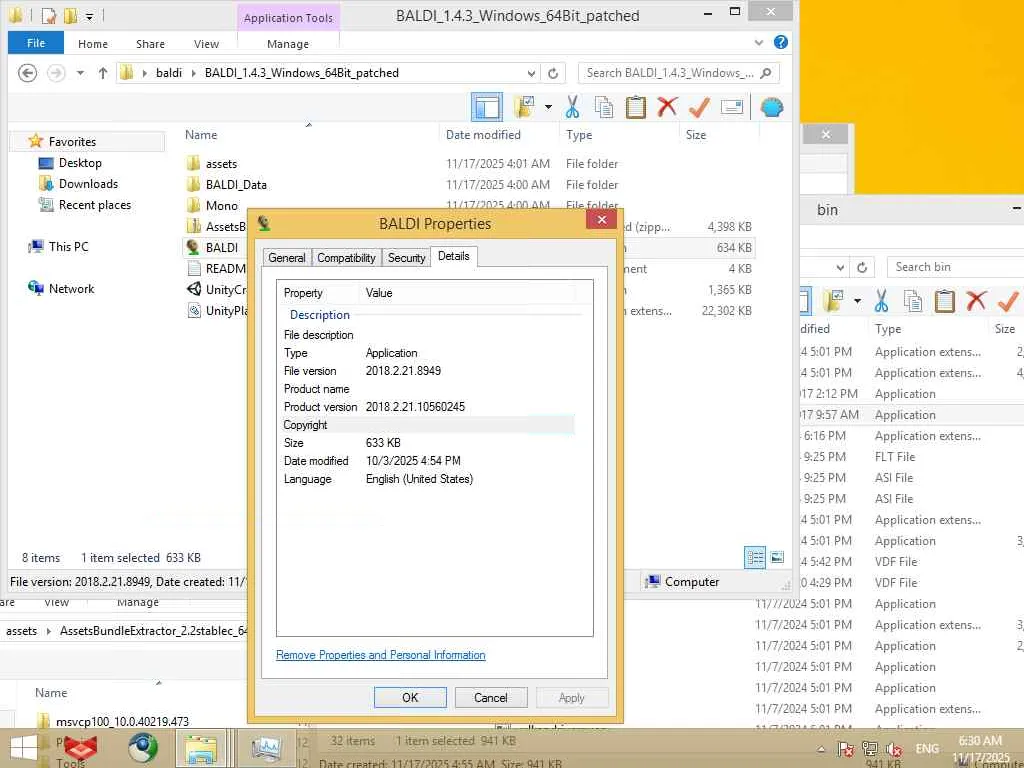Open Windows Start button

(22, 748)
